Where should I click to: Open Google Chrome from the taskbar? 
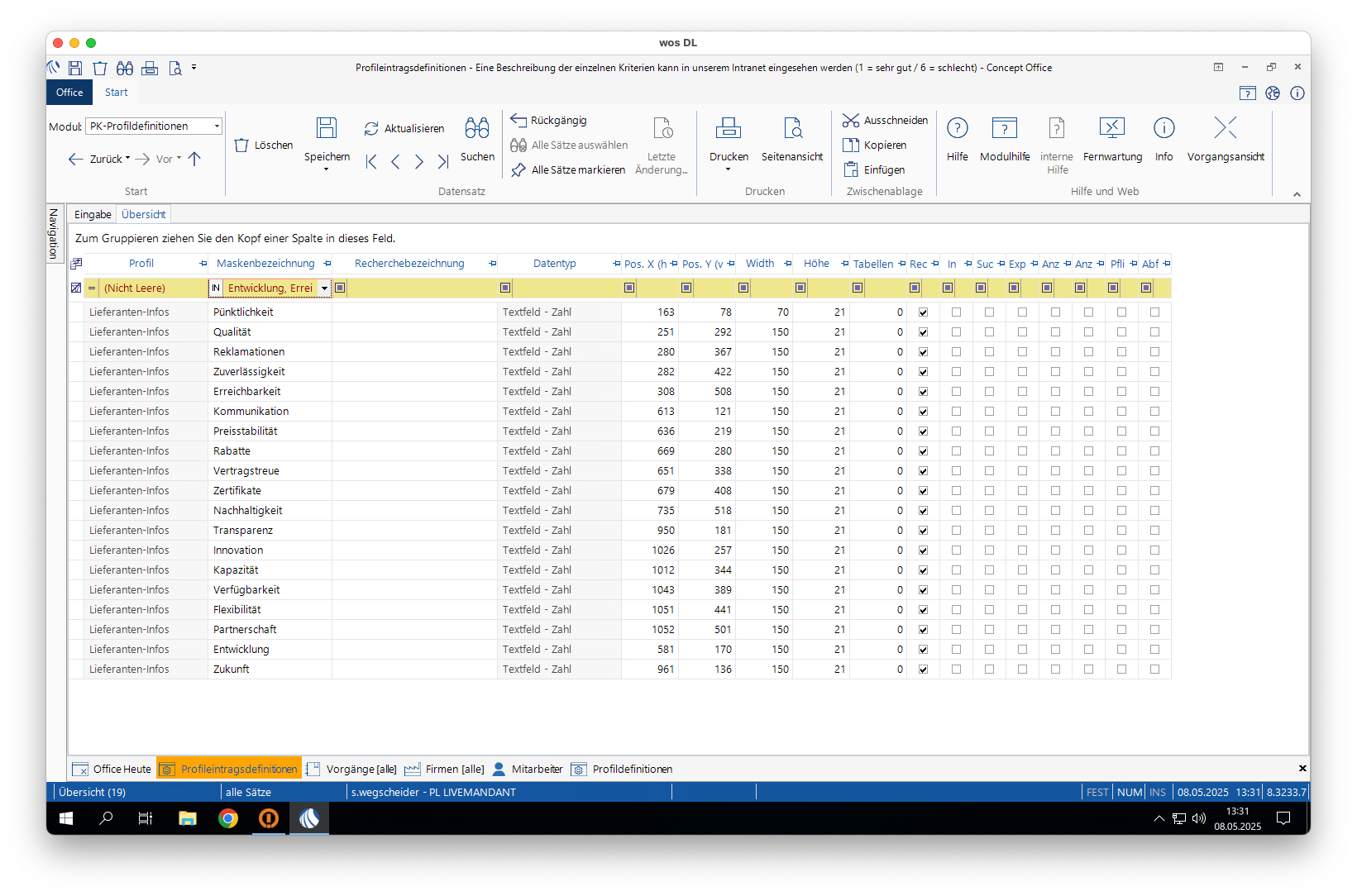(x=228, y=818)
